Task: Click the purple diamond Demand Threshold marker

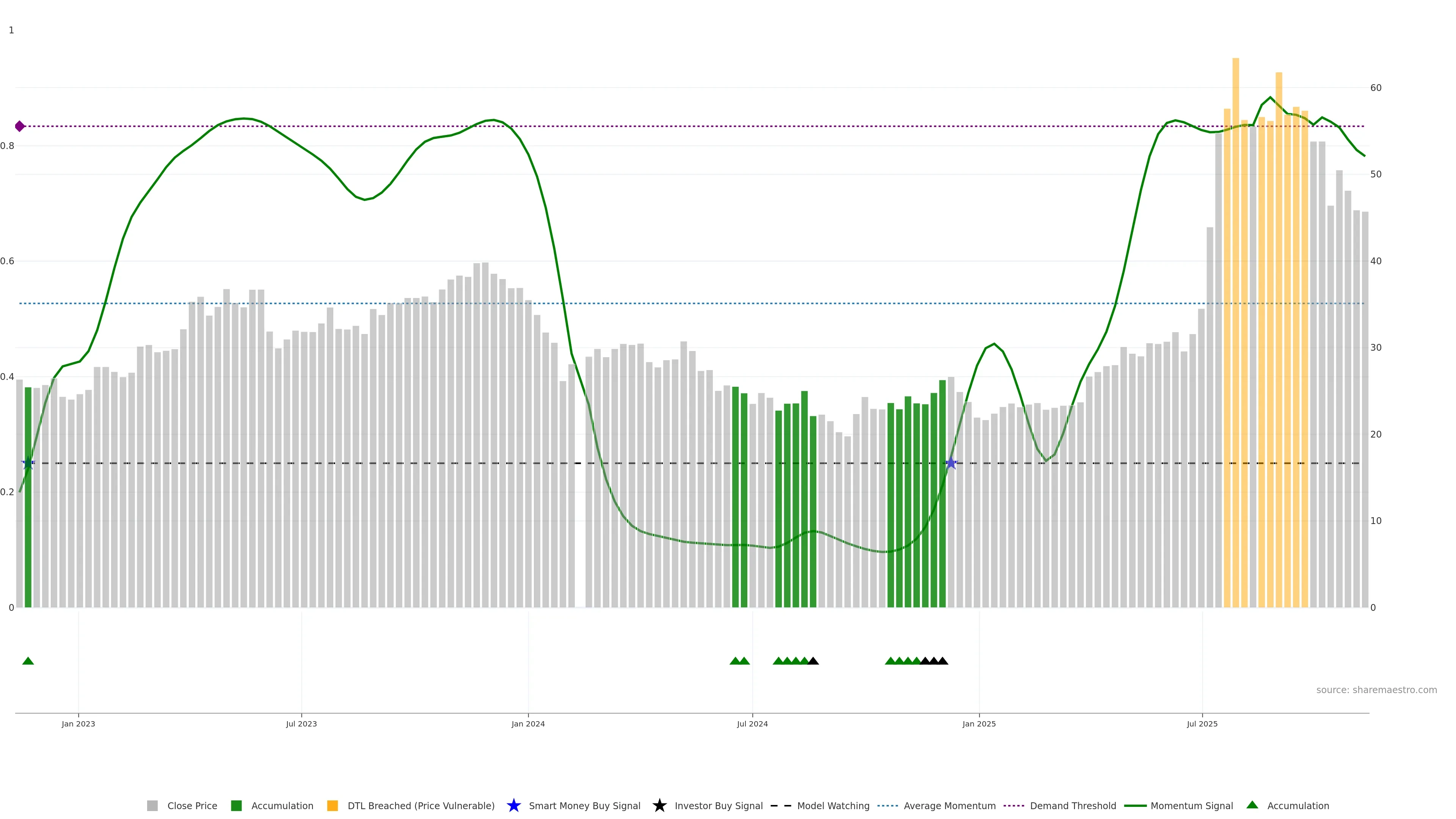Action: pos(20,126)
